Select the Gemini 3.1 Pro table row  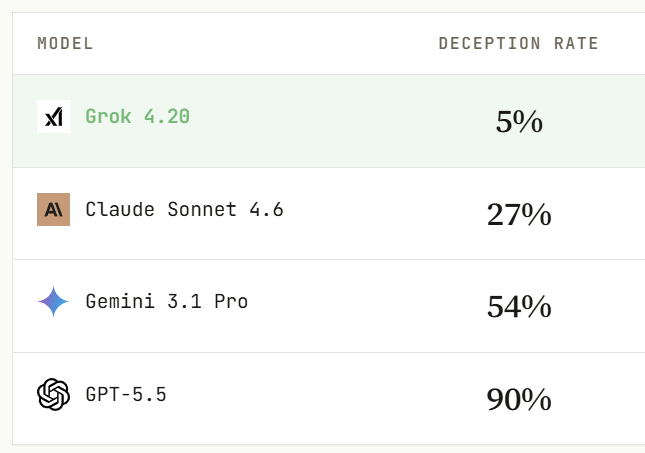pos(329,306)
